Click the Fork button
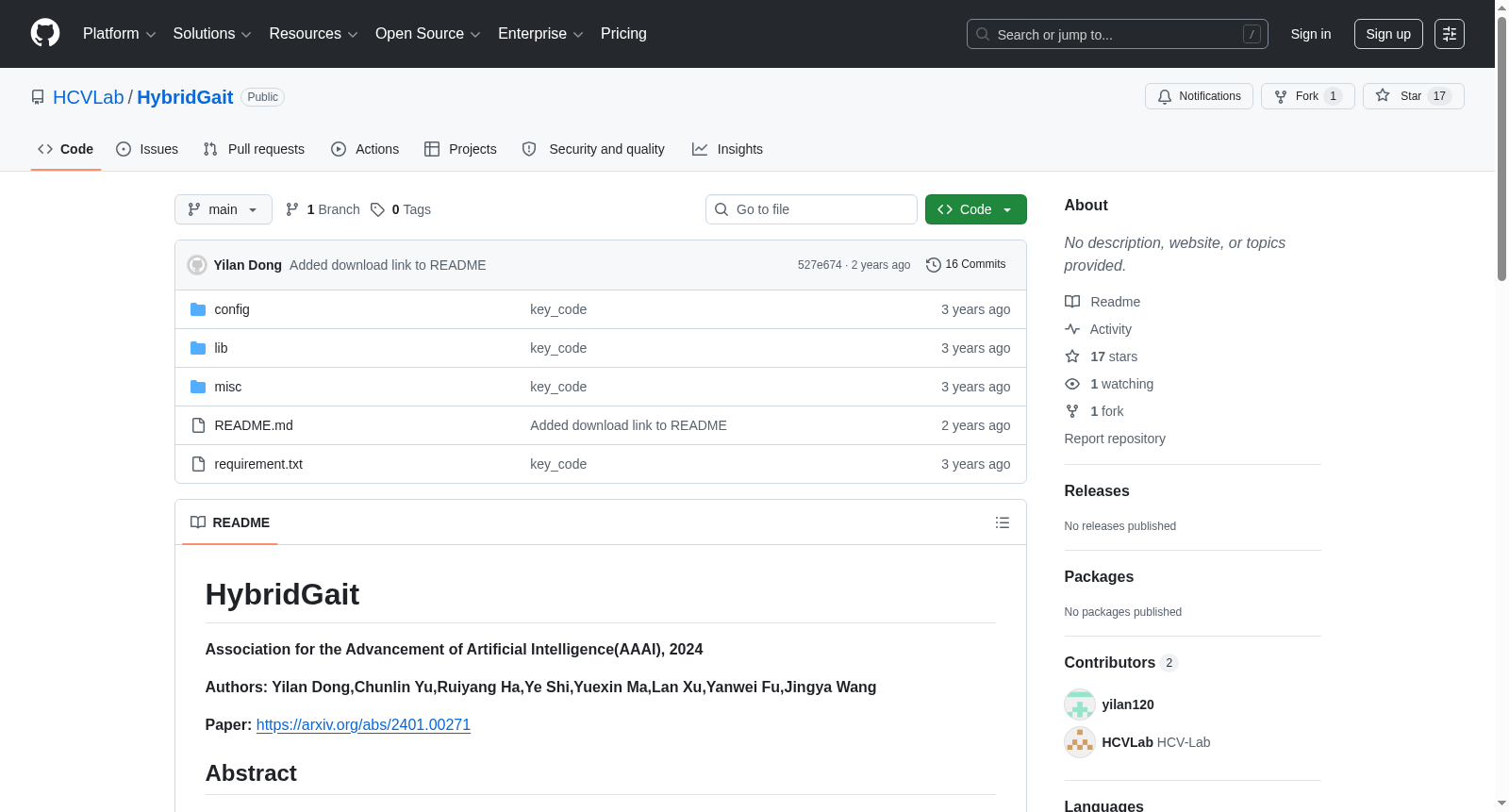Screen dimensions: 1509x812 1307,96
